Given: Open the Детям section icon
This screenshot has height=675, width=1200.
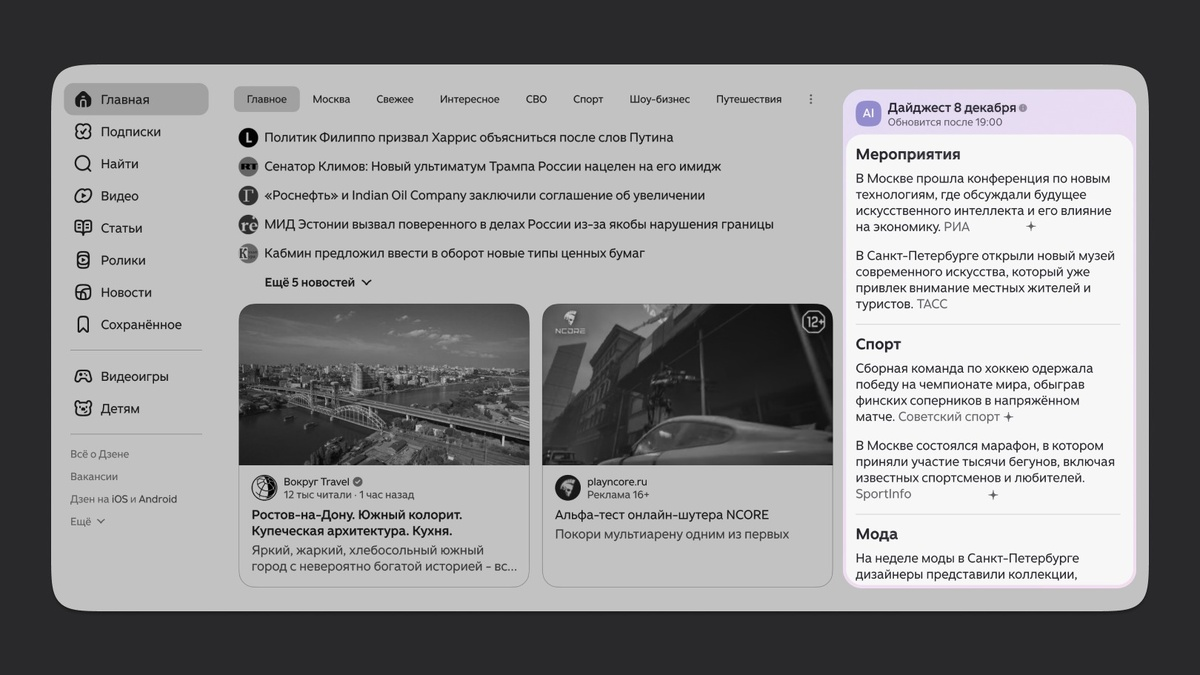Looking at the screenshot, I should [x=84, y=407].
